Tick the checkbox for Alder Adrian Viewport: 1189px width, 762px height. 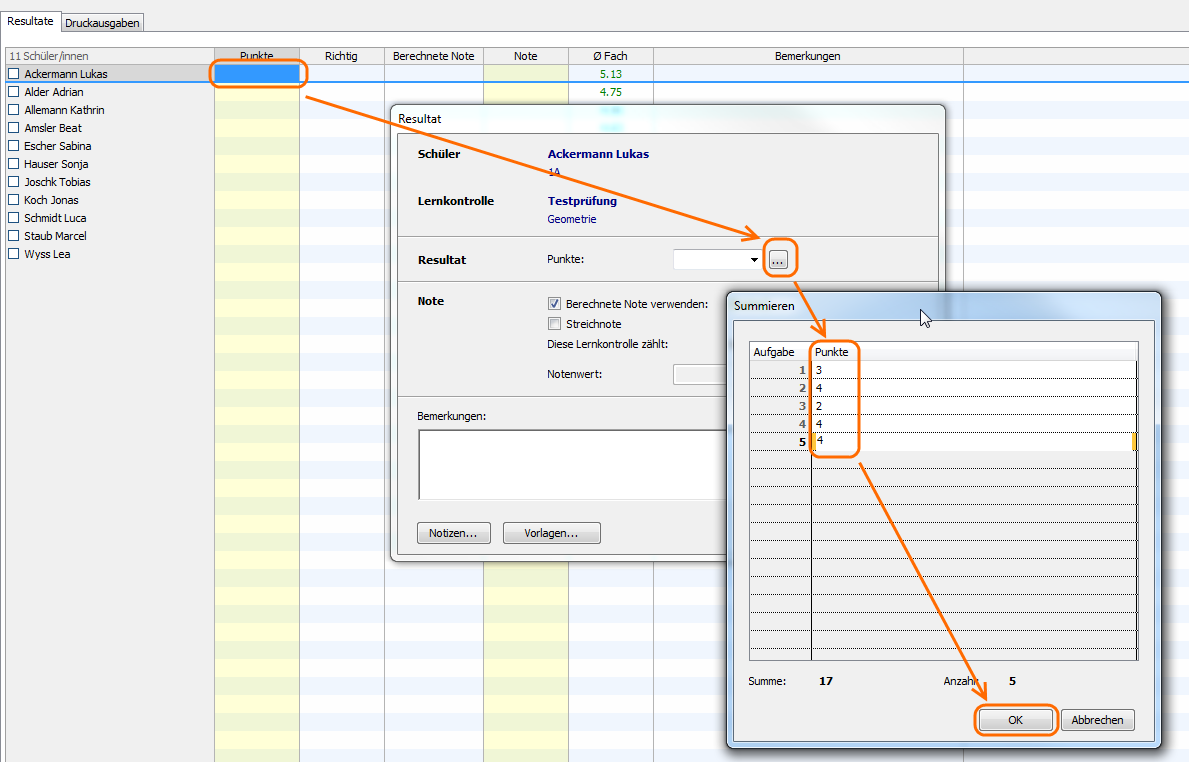[14, 92]
